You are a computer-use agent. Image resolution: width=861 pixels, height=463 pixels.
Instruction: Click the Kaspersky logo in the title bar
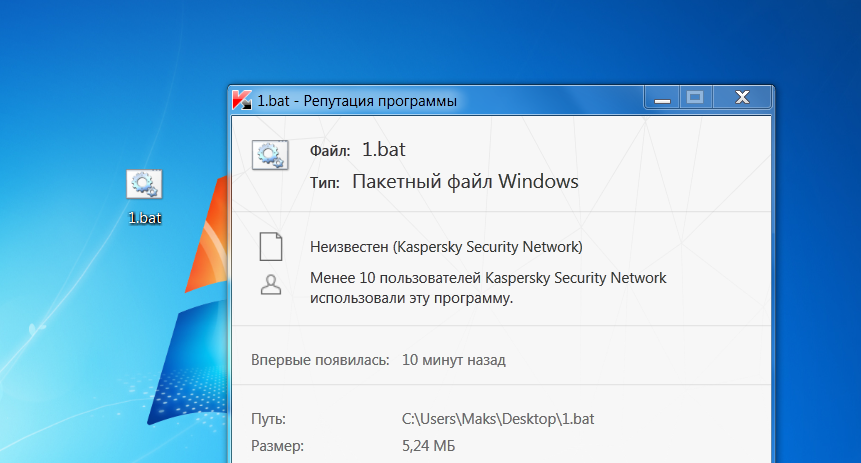pyautogui.click(x=241, y=100)
